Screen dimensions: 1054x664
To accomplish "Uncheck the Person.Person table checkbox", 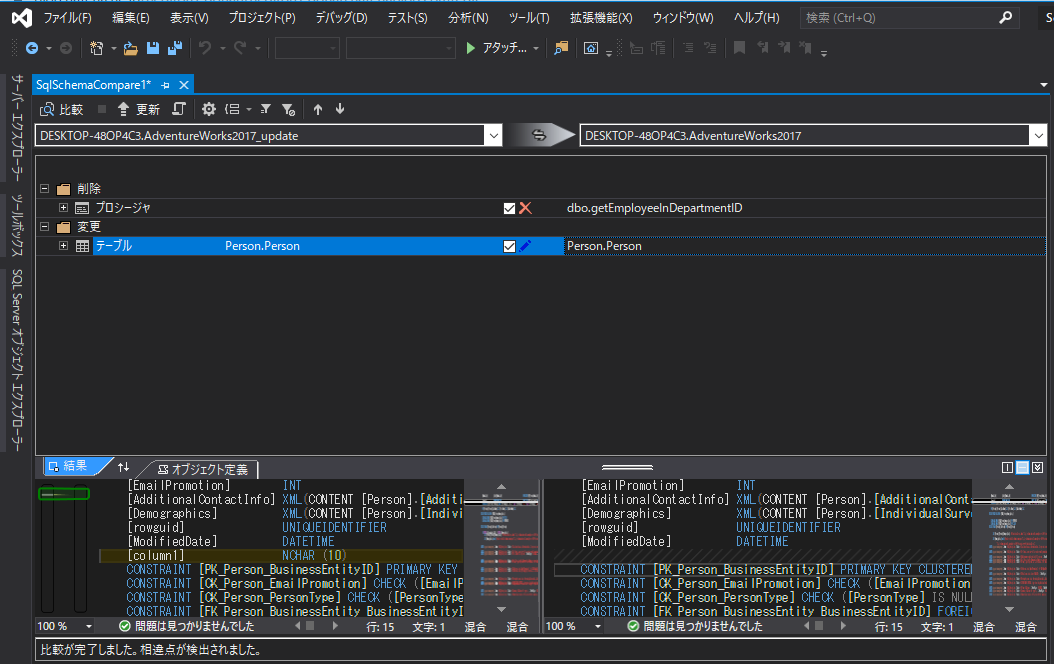I will 510,247.
